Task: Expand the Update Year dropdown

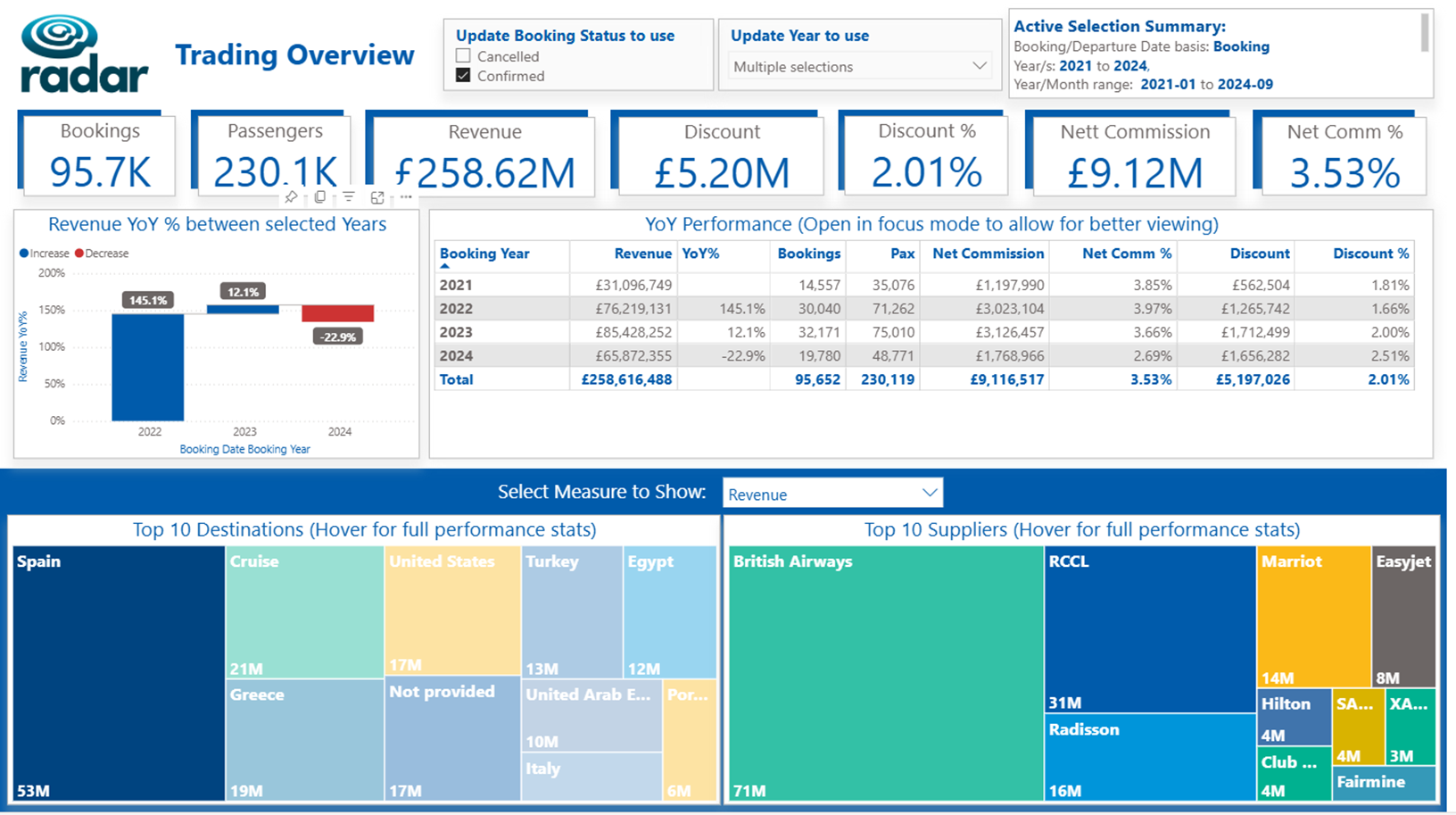Action: 979,66
